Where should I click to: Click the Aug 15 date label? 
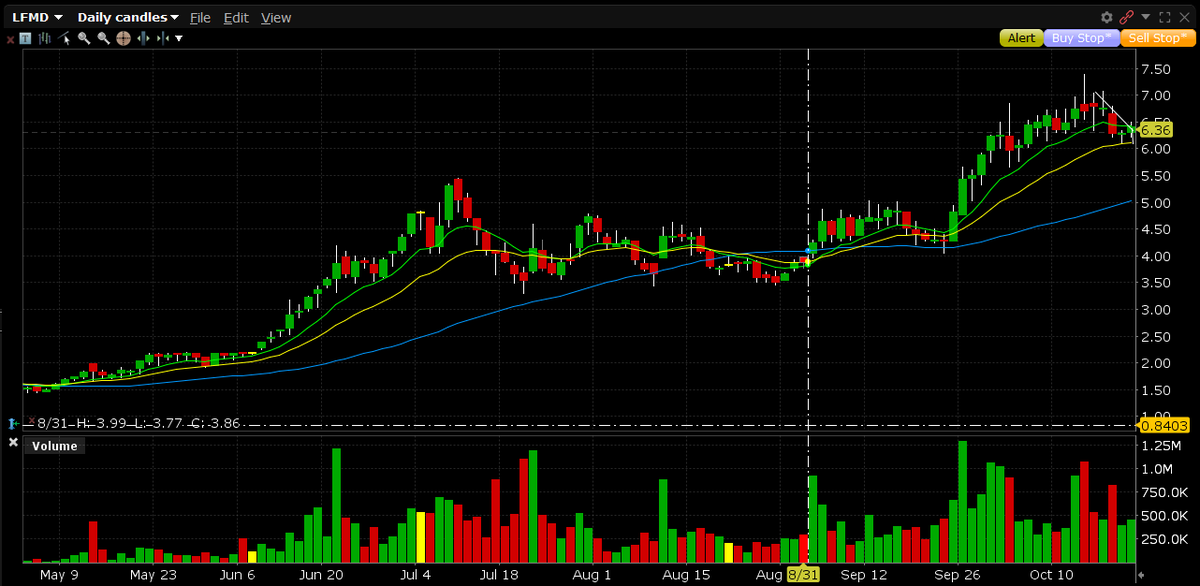click(x=685, y=575)
